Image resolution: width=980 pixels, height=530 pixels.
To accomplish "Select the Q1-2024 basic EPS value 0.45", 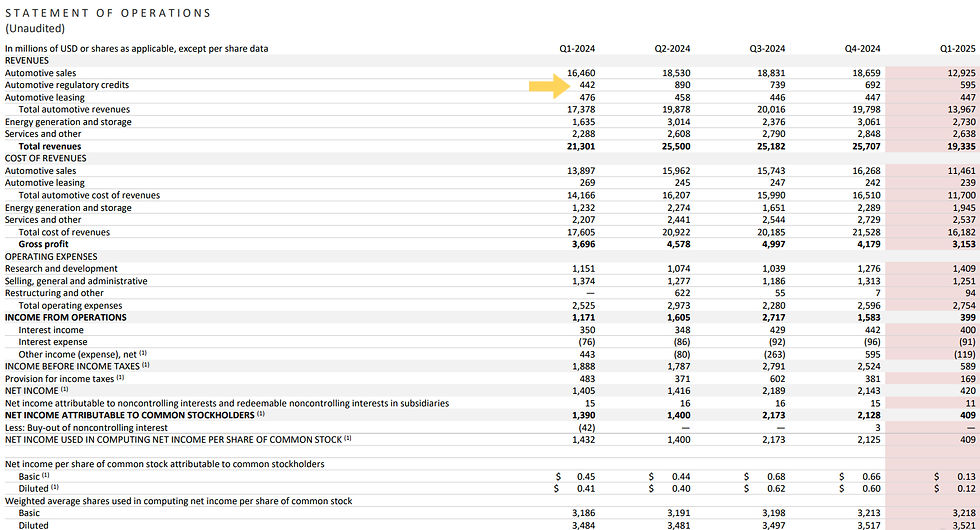I will point(586,477).
